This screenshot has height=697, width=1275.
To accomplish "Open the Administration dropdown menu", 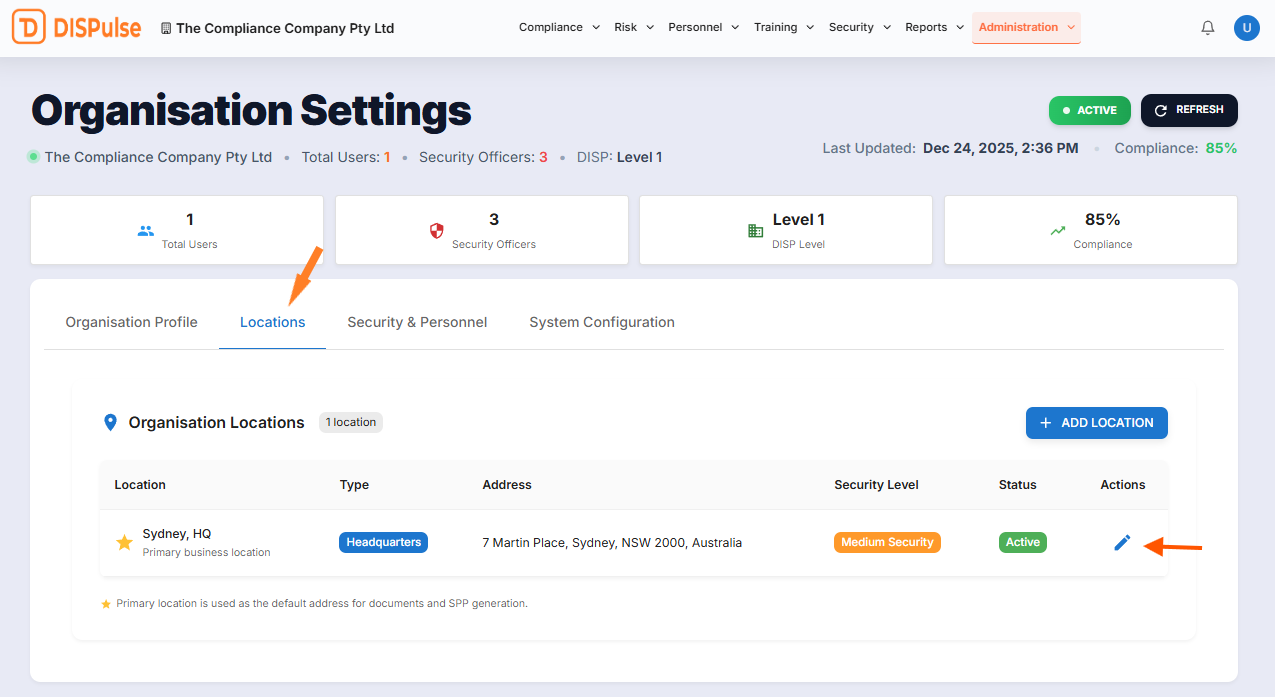I will pos(1026,28).
